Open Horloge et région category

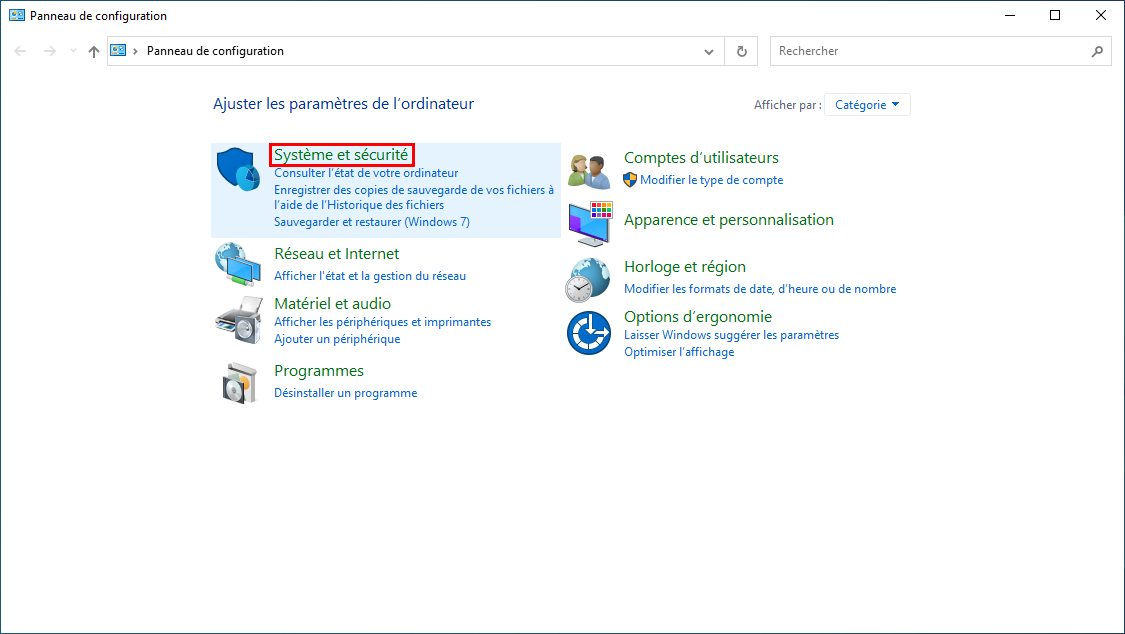pos(684,267)
